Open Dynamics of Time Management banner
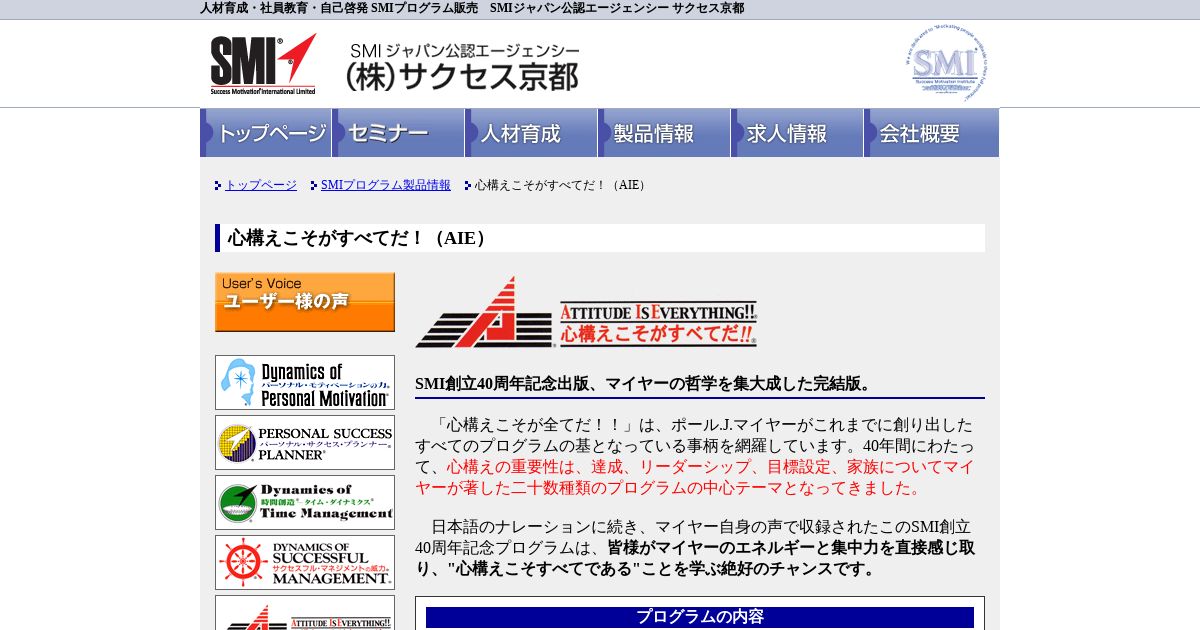Screen dimensions: 1200x630 coord(305,502)
